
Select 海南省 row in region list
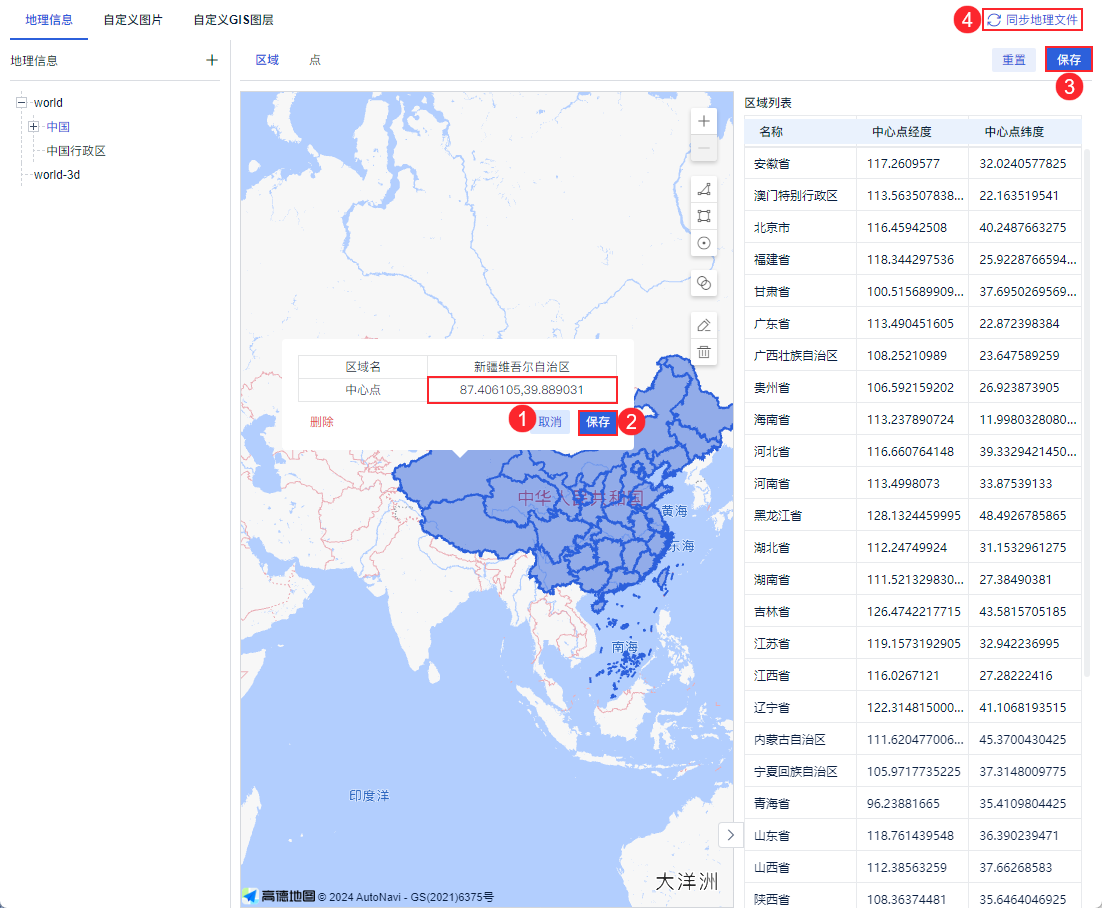coord(913,420)
